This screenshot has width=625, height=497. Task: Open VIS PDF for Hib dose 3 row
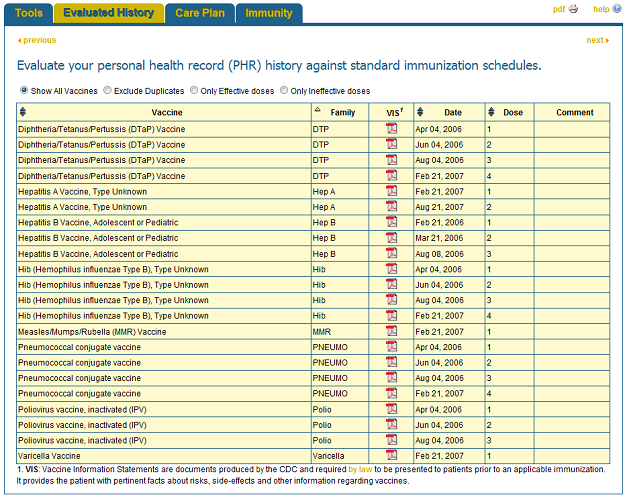pos(391,300)
